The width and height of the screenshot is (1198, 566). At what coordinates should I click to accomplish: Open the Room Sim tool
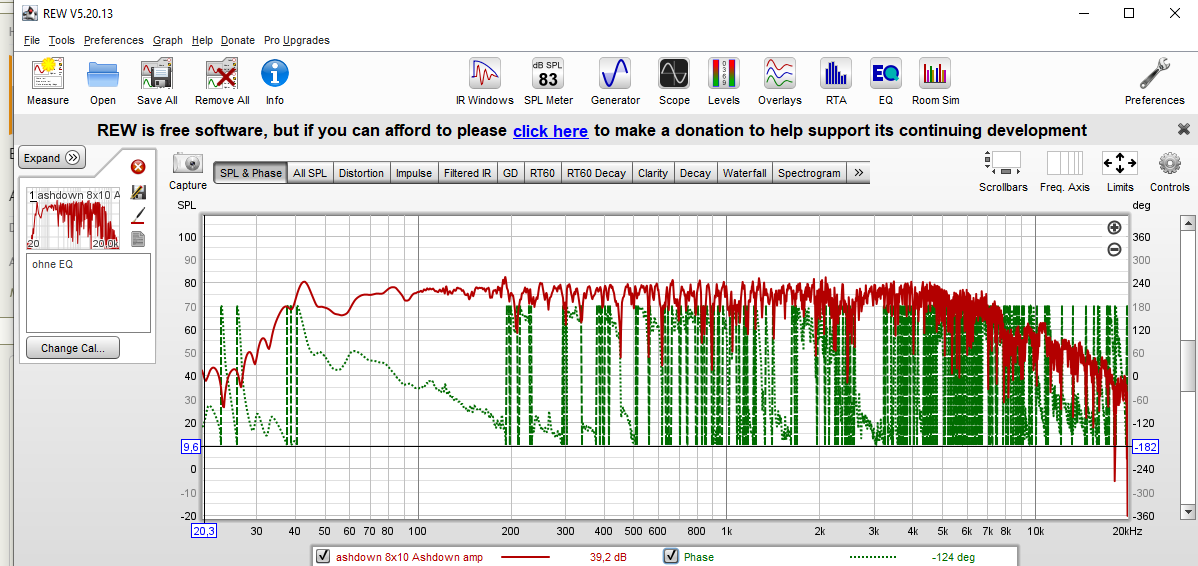pos(935,81)
